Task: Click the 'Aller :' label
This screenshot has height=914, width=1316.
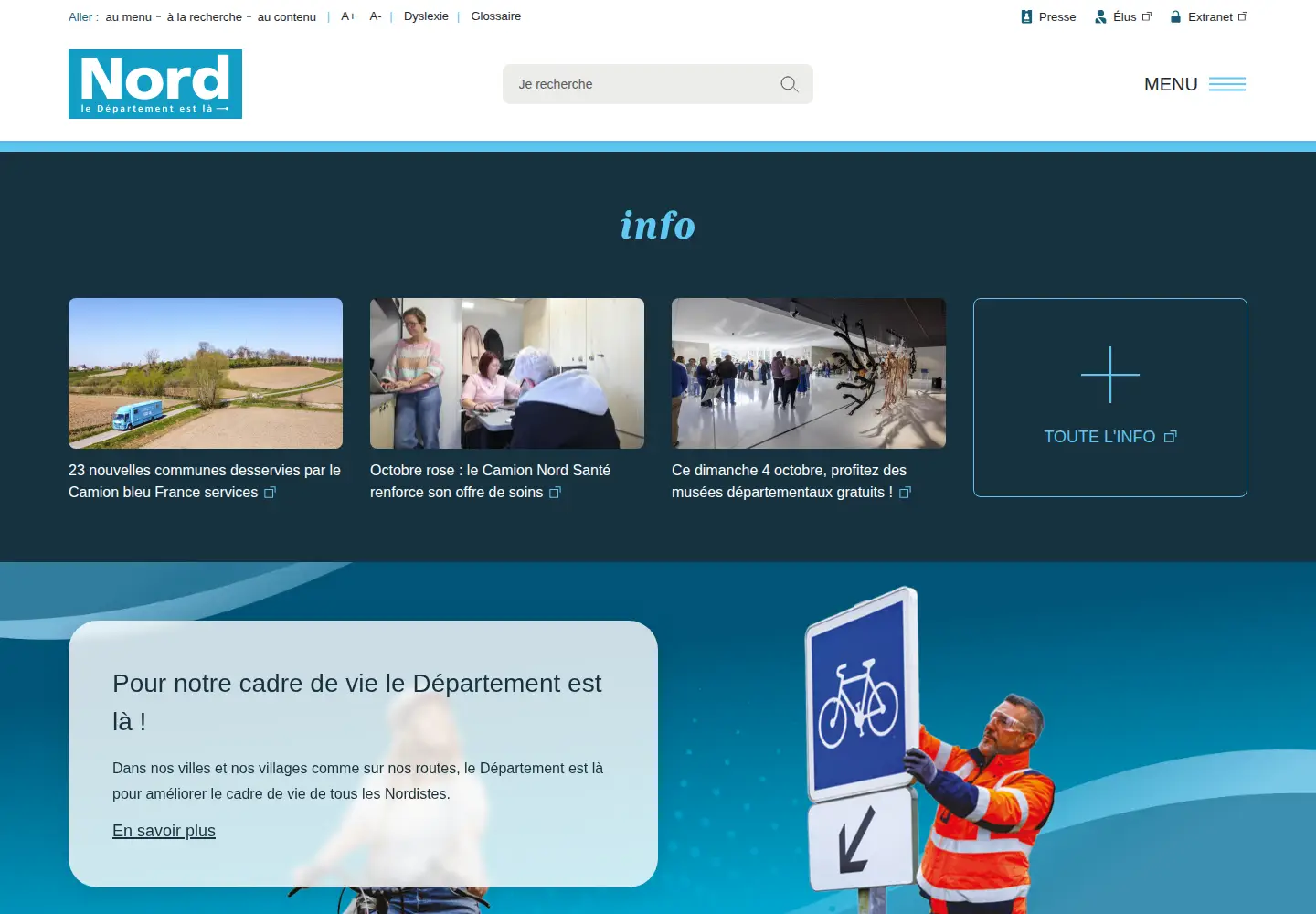Action: coord(83,17)
